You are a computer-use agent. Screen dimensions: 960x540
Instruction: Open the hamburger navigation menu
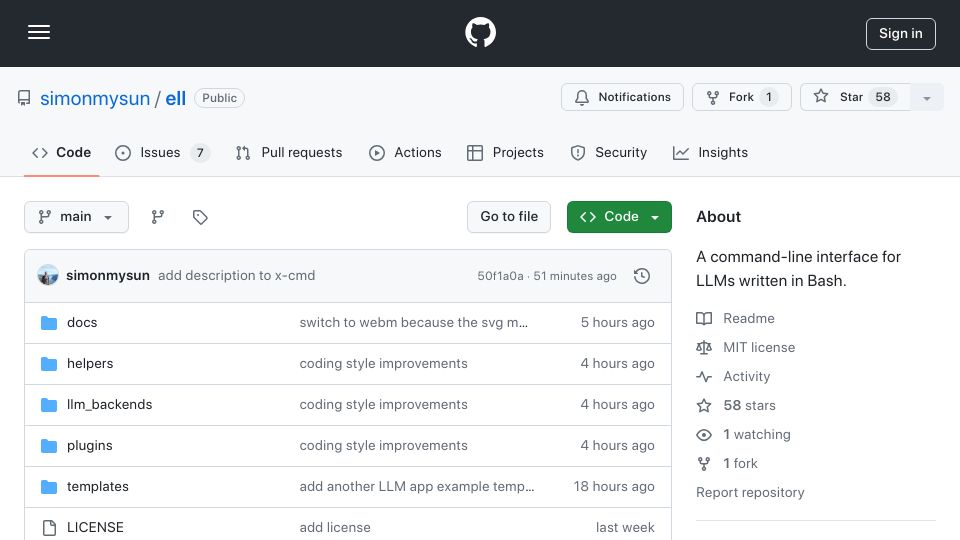click(x=39, y=32)
